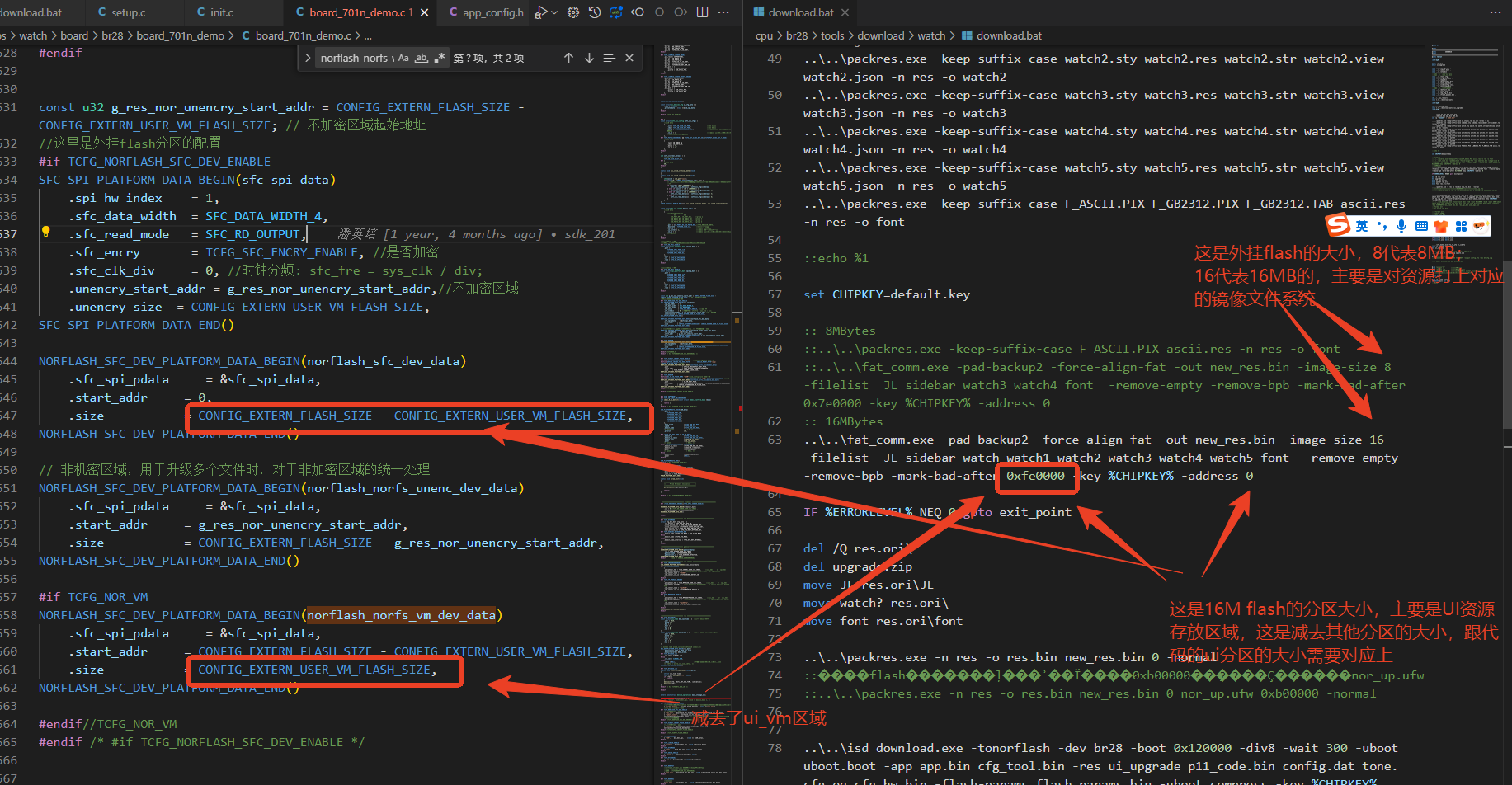Open 'board_701n_demo' folder in left breadcrumb
The height and width of the screenshot is (785, 1512).
[x=180, y=35]
